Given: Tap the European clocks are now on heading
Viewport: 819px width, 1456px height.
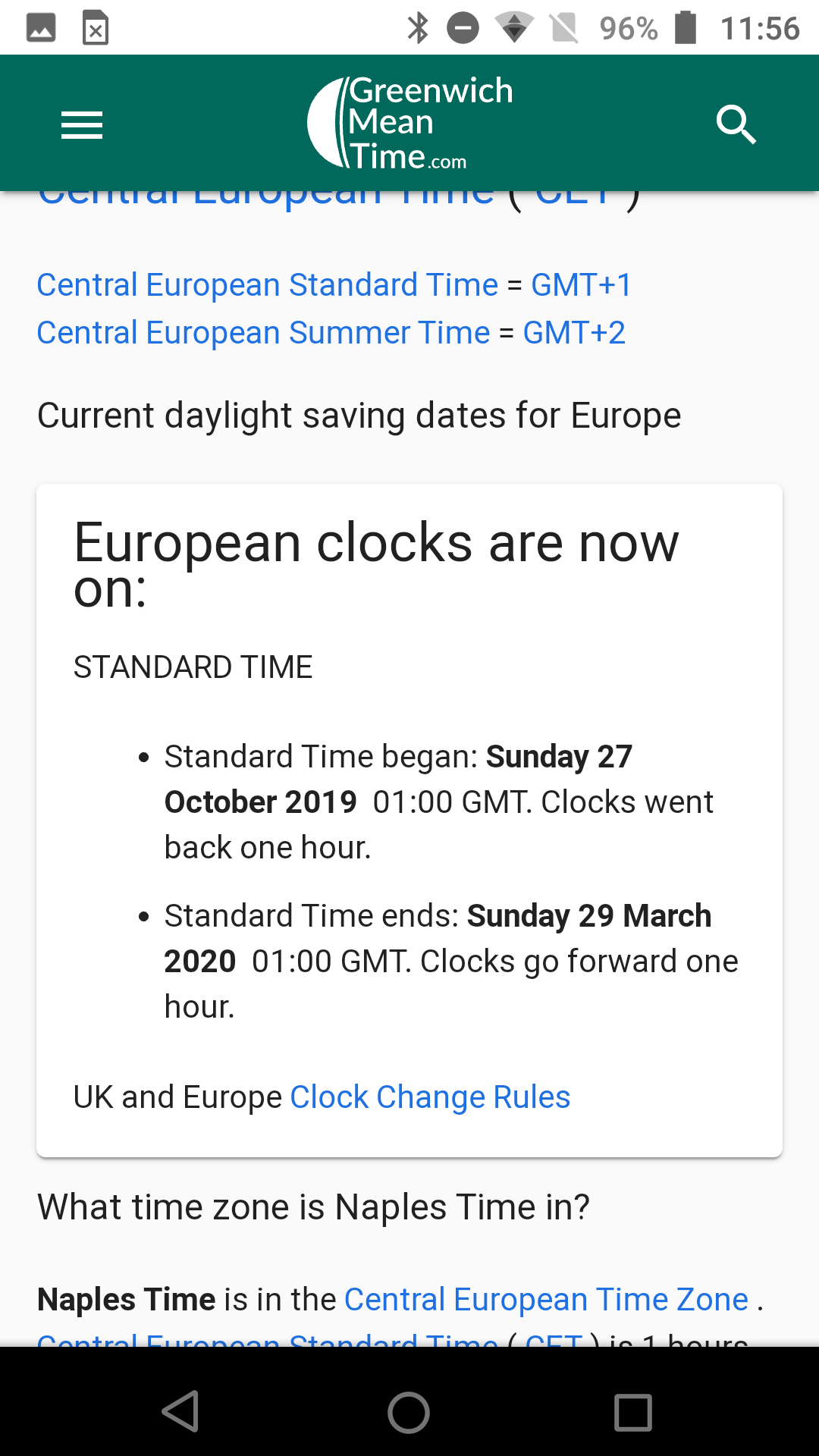Looking at the screenshot, I should 376,565.
